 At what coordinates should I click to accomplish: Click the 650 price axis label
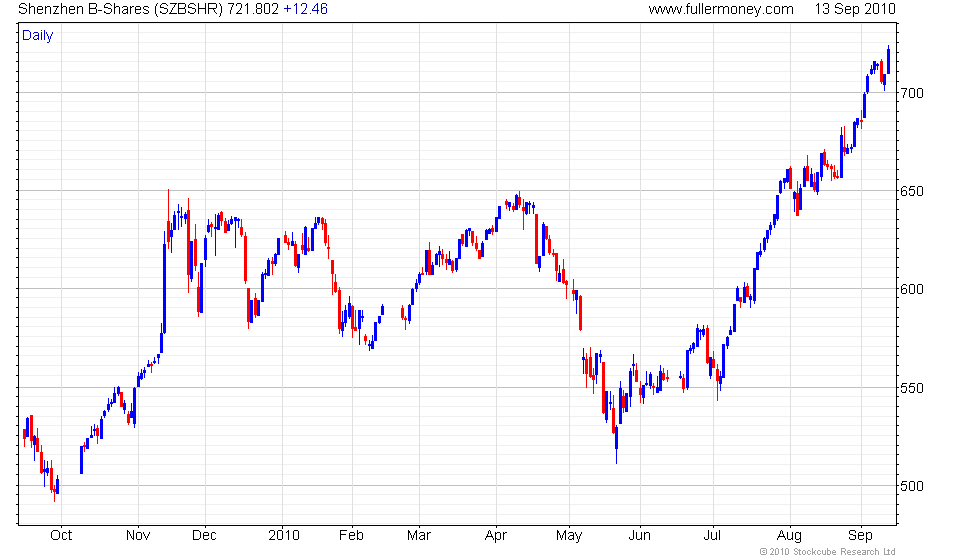[x=912, y=192]
